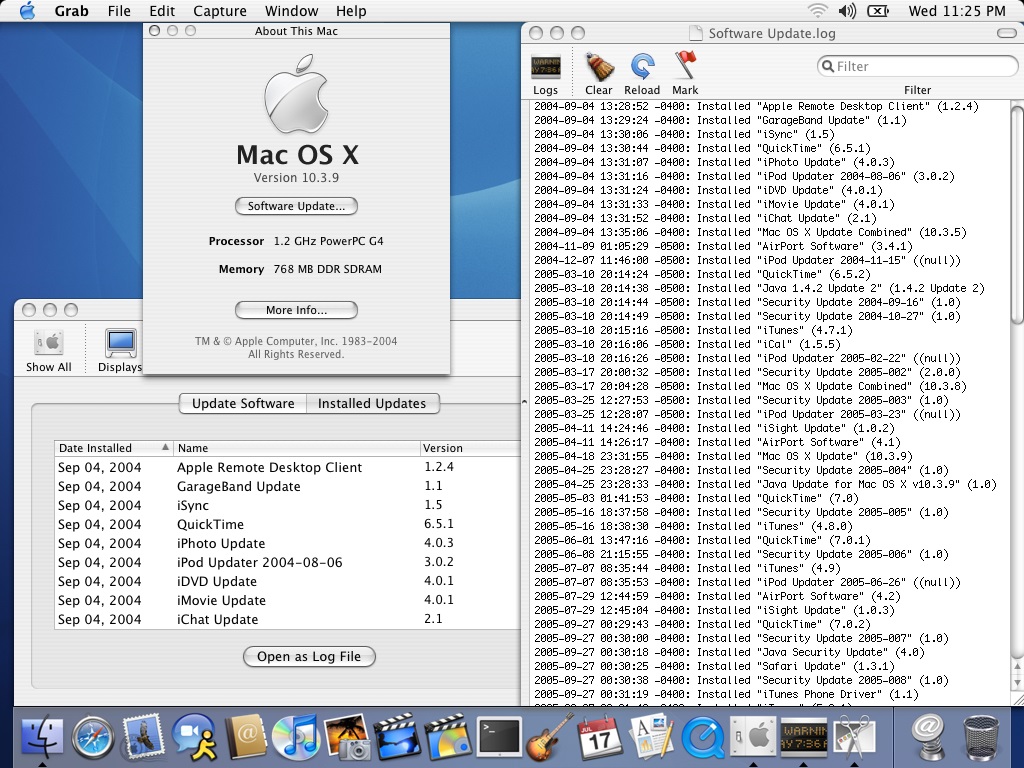
Task: Open the Displays preference icon
Action: pos(120,343)
